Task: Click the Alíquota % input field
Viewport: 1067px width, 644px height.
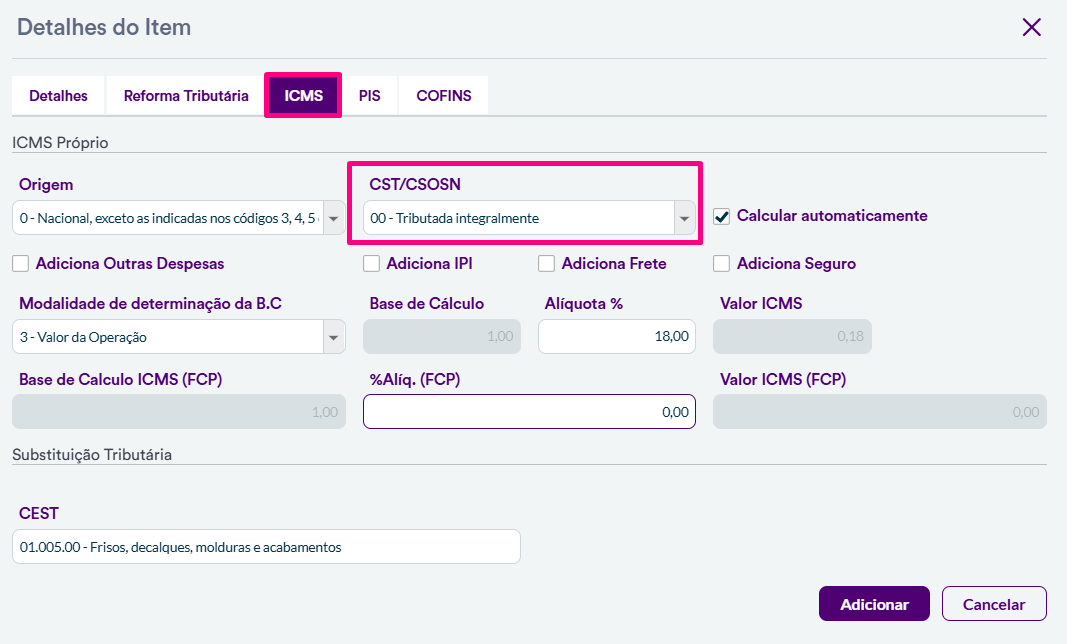Action: (x=617, y=337)
